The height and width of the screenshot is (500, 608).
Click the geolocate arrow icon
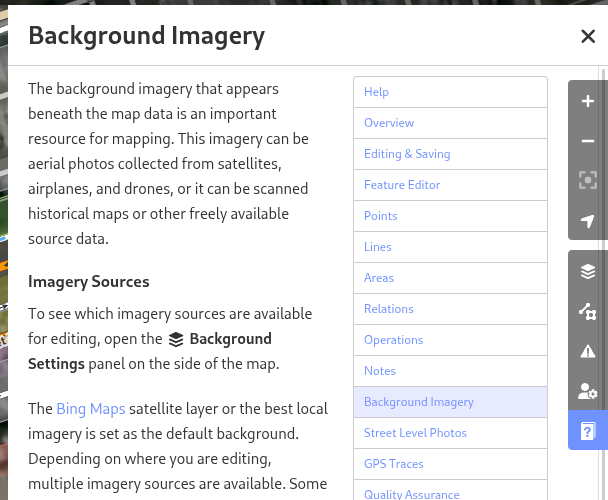[x=588, y=220]
